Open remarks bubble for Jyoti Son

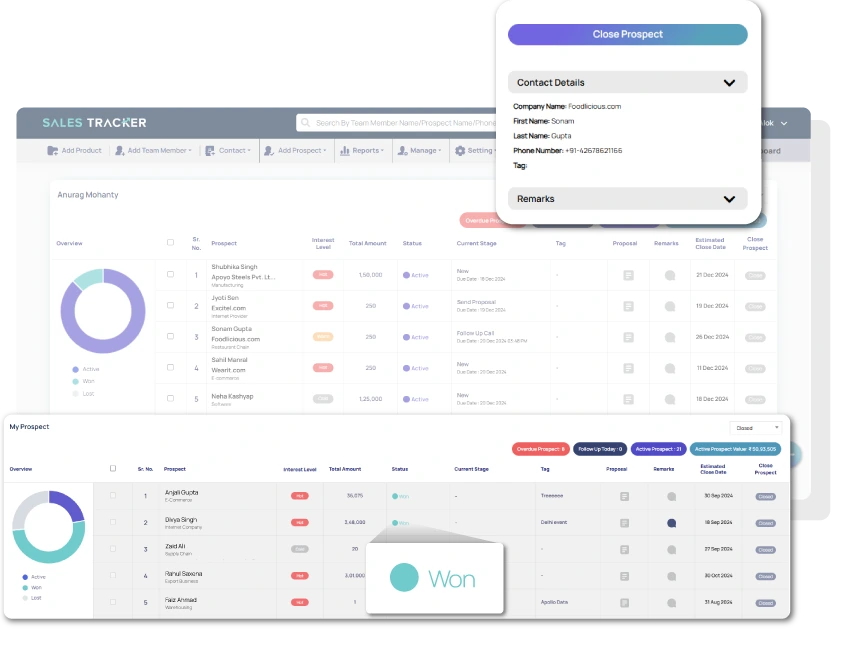670,306
